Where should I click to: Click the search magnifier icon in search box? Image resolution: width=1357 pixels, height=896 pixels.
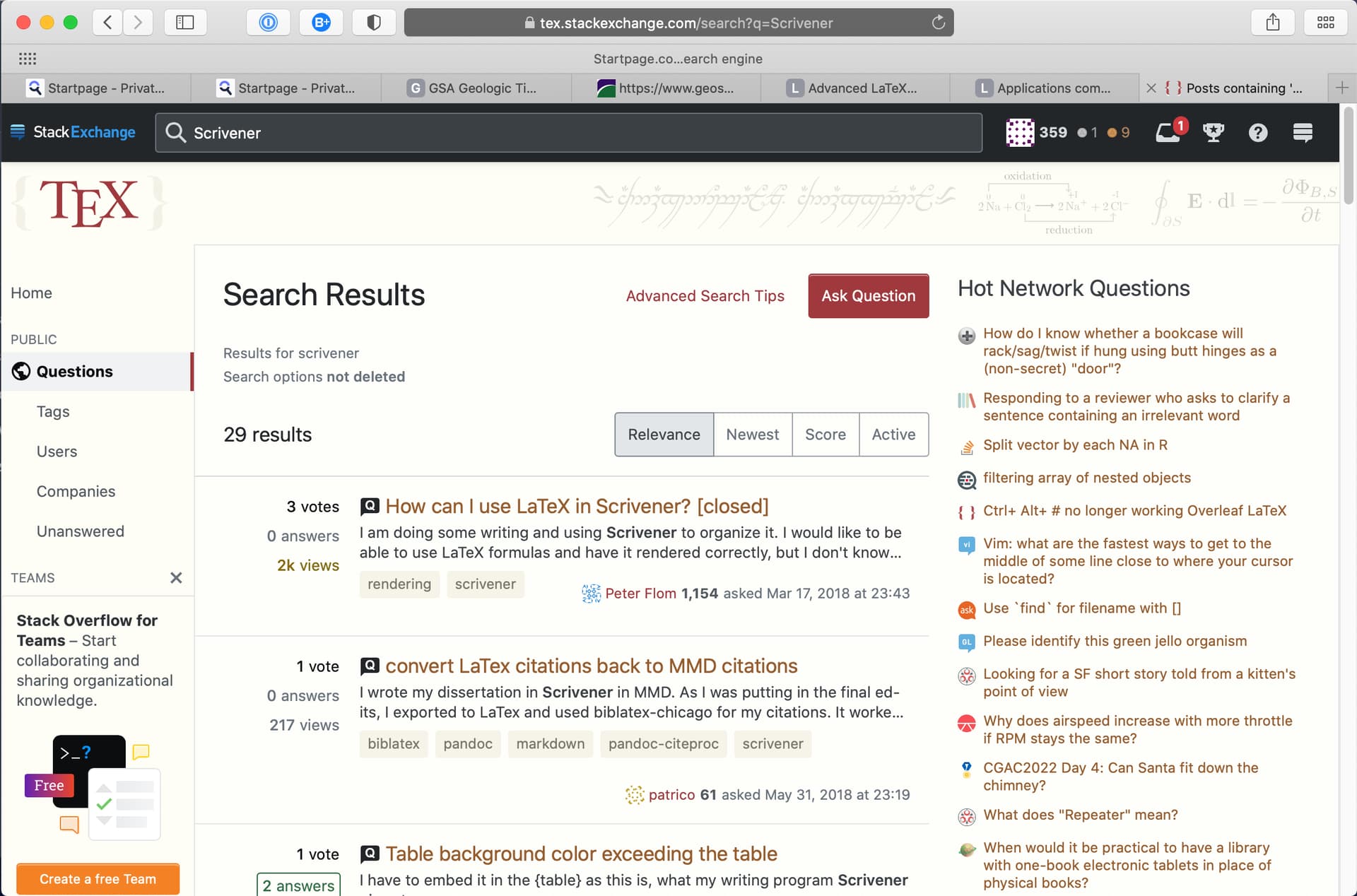pos(175,132)
